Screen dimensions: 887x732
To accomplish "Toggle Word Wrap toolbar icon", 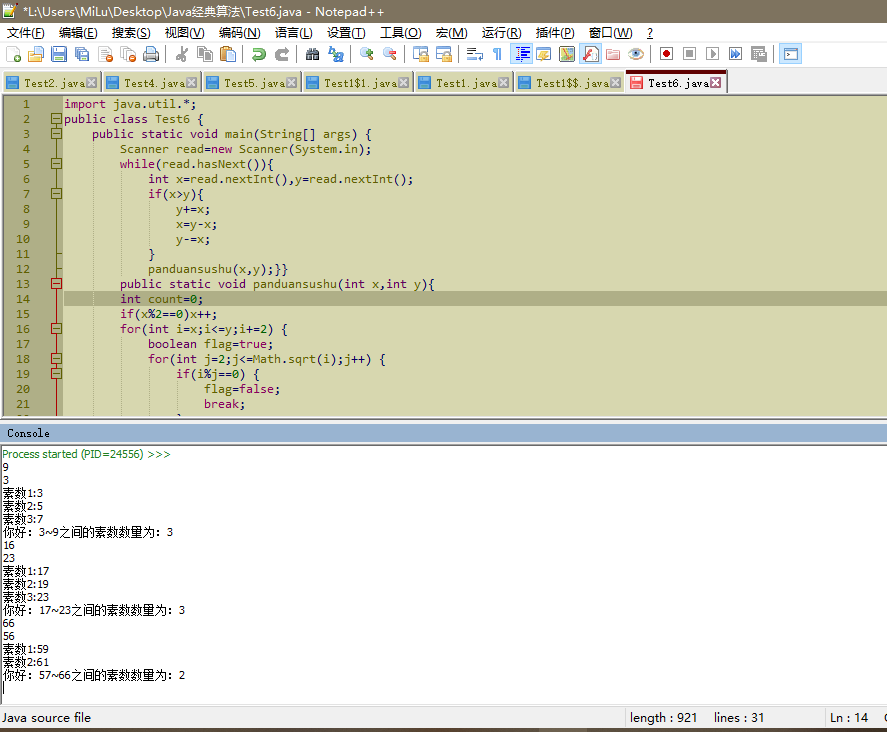I will [474, 54].
